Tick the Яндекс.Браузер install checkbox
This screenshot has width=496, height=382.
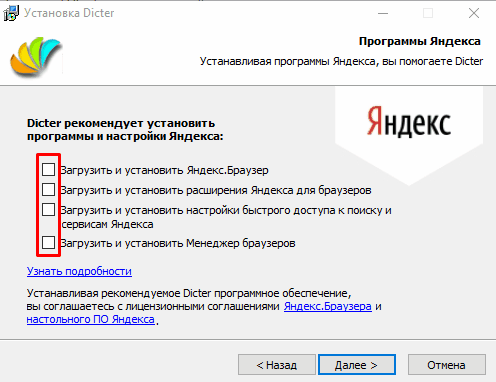48,170
